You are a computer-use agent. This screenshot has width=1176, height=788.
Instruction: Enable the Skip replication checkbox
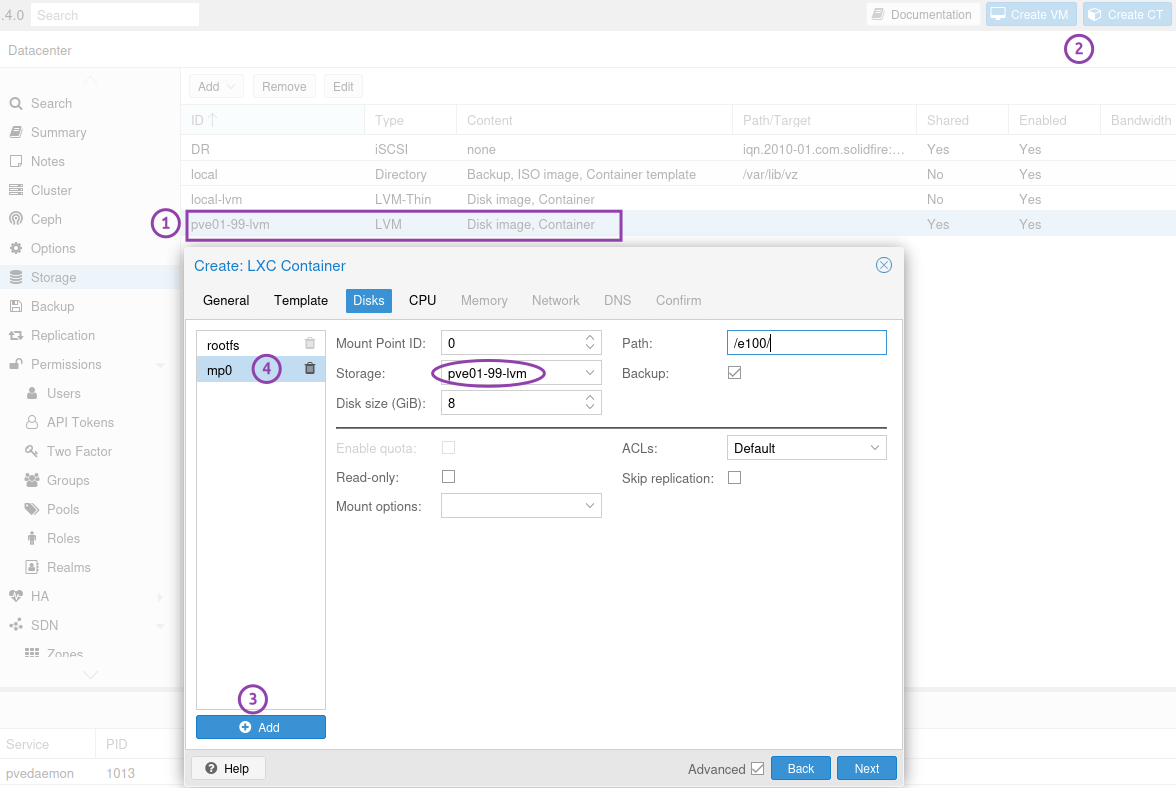[734, 478]
